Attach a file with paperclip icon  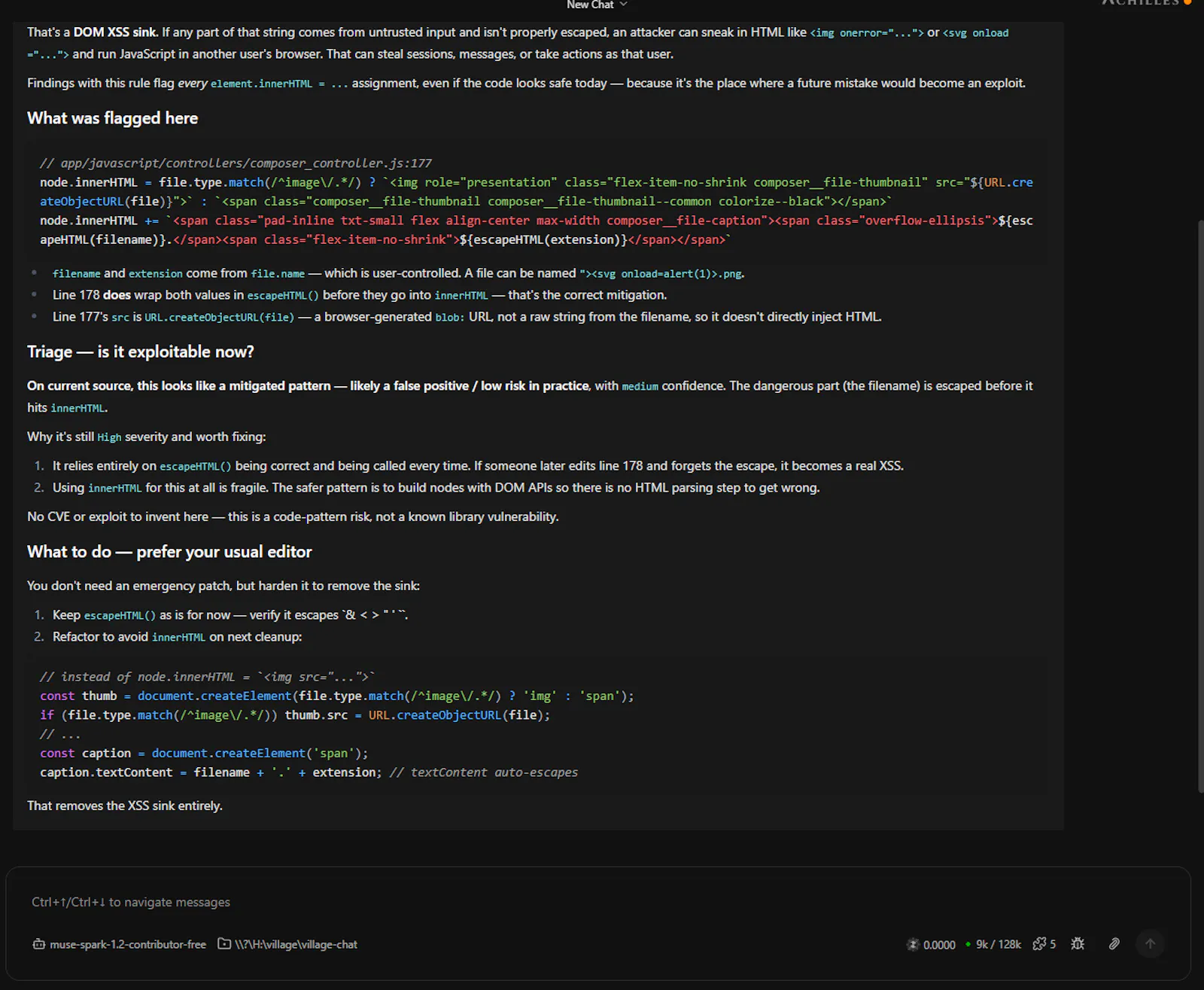click(1114, 943)
